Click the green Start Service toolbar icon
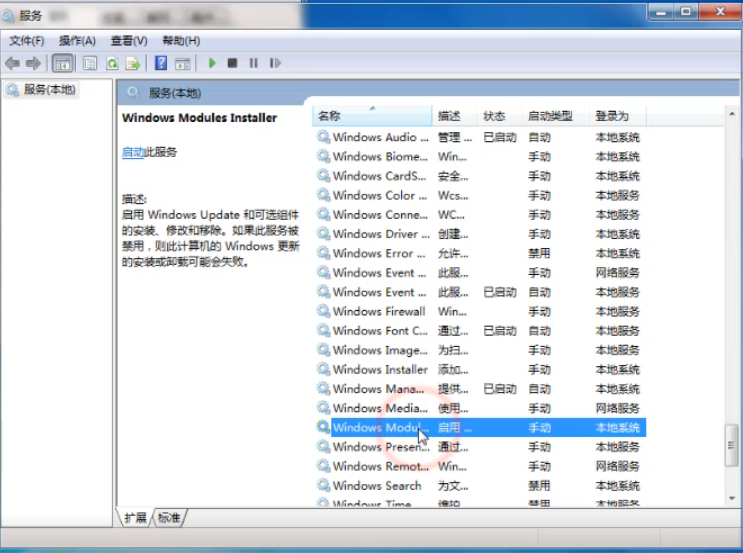 point(212,63)
